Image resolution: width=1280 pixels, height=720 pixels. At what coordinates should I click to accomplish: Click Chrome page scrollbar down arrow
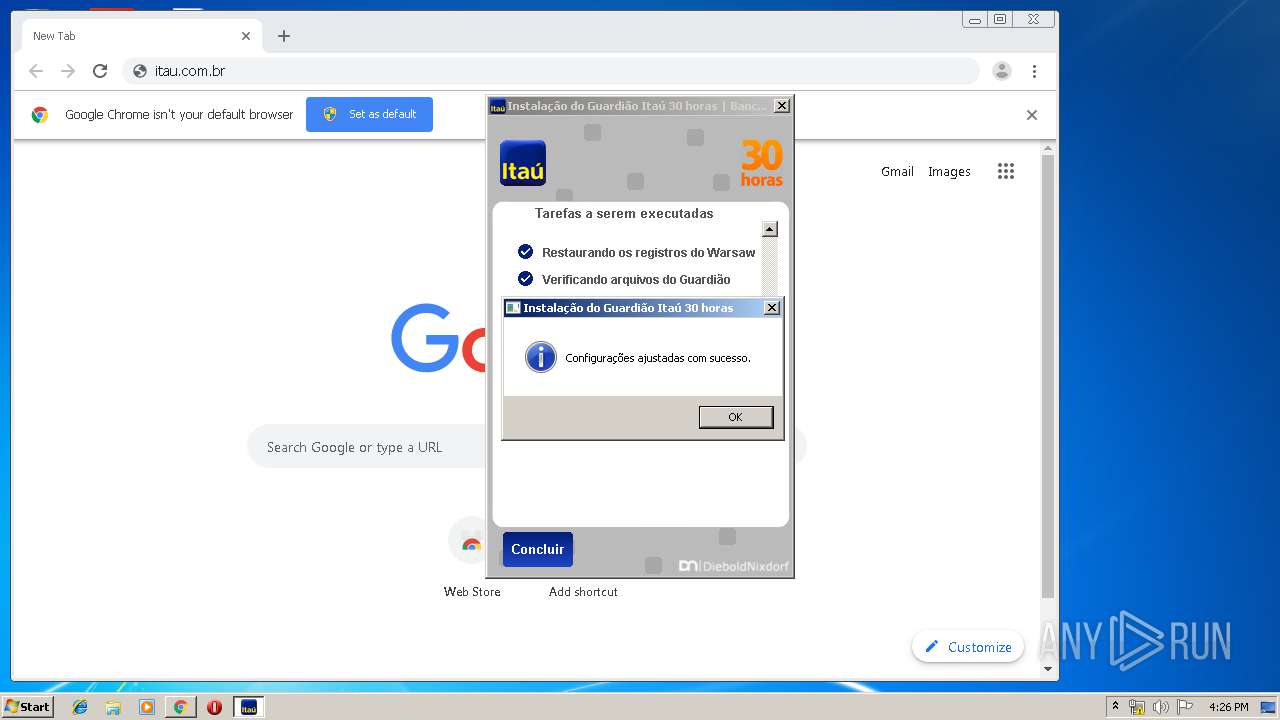click(1048, 669)
